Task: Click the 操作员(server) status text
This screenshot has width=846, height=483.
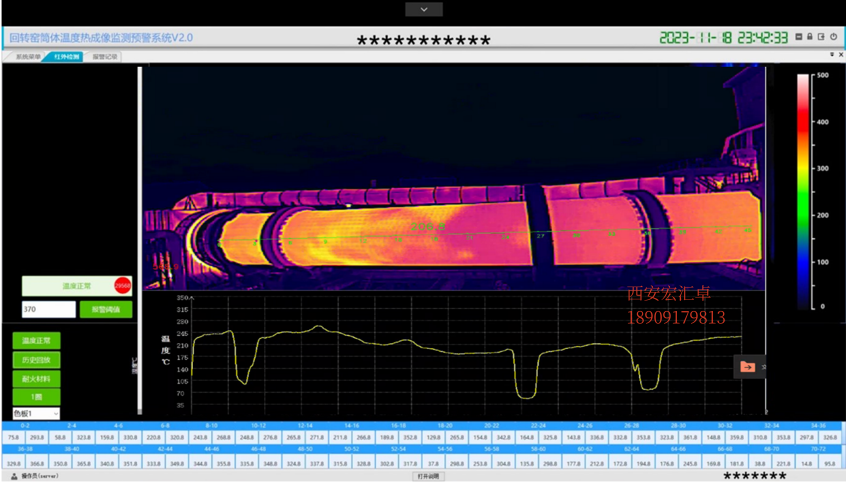Action: (x=40, y=477)
